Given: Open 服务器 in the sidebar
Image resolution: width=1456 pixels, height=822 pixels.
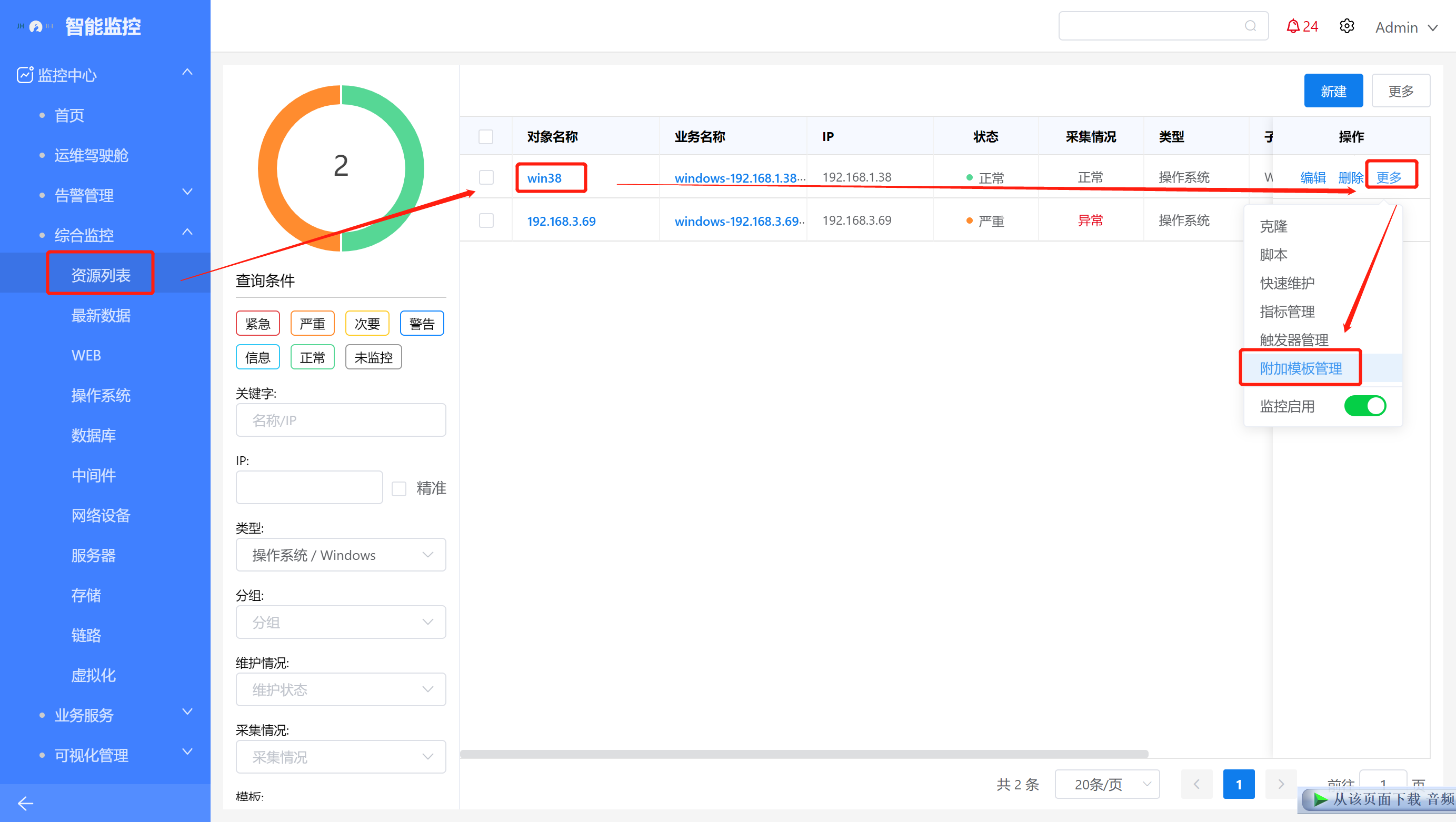Looking at the screenshot, I should click(93, 555).
